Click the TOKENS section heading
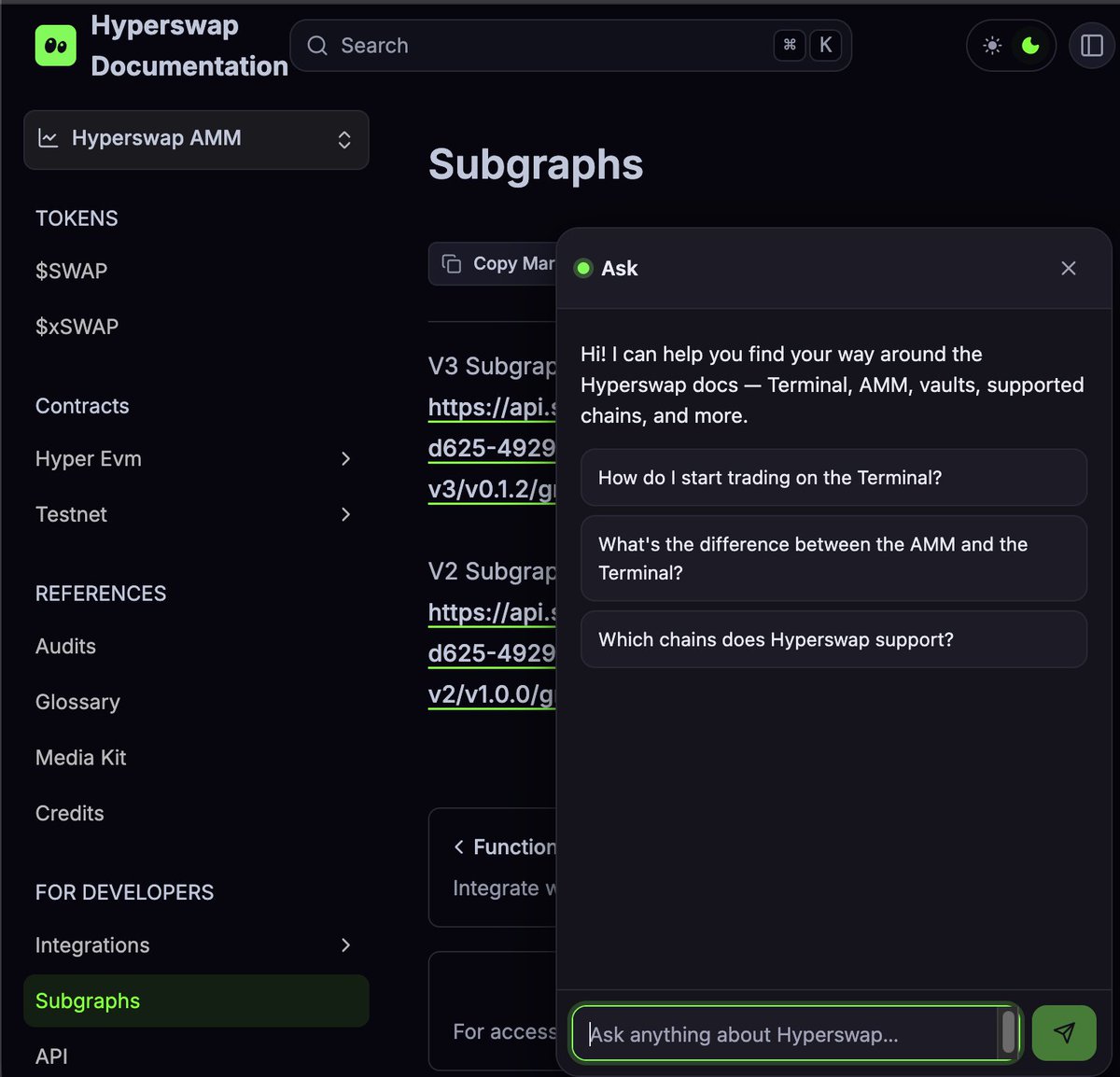Image resolution: width=1120 pixels, height=1077 pixels. [77, 218]
